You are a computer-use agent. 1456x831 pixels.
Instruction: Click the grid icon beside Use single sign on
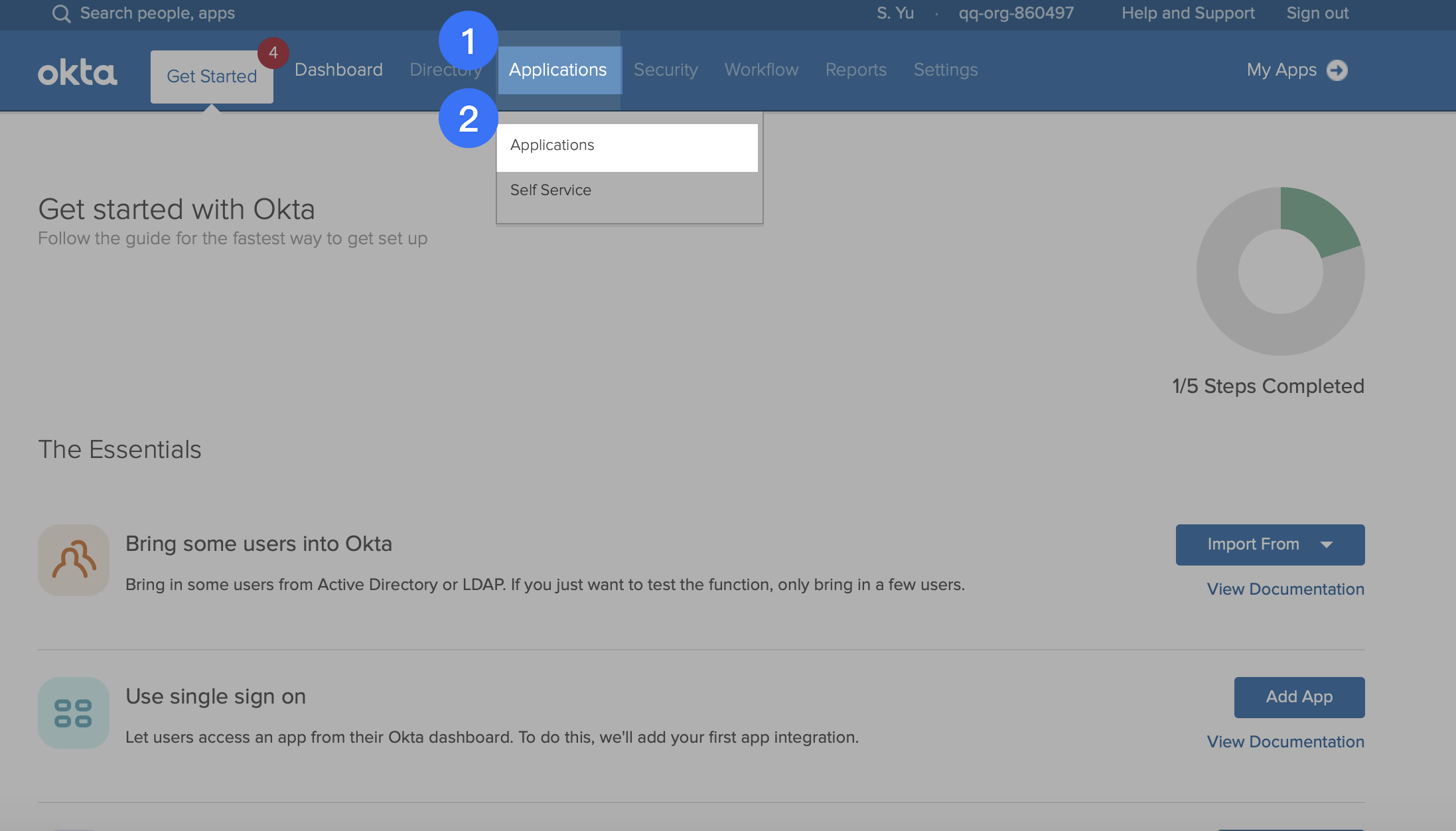[x=73, y=712]
